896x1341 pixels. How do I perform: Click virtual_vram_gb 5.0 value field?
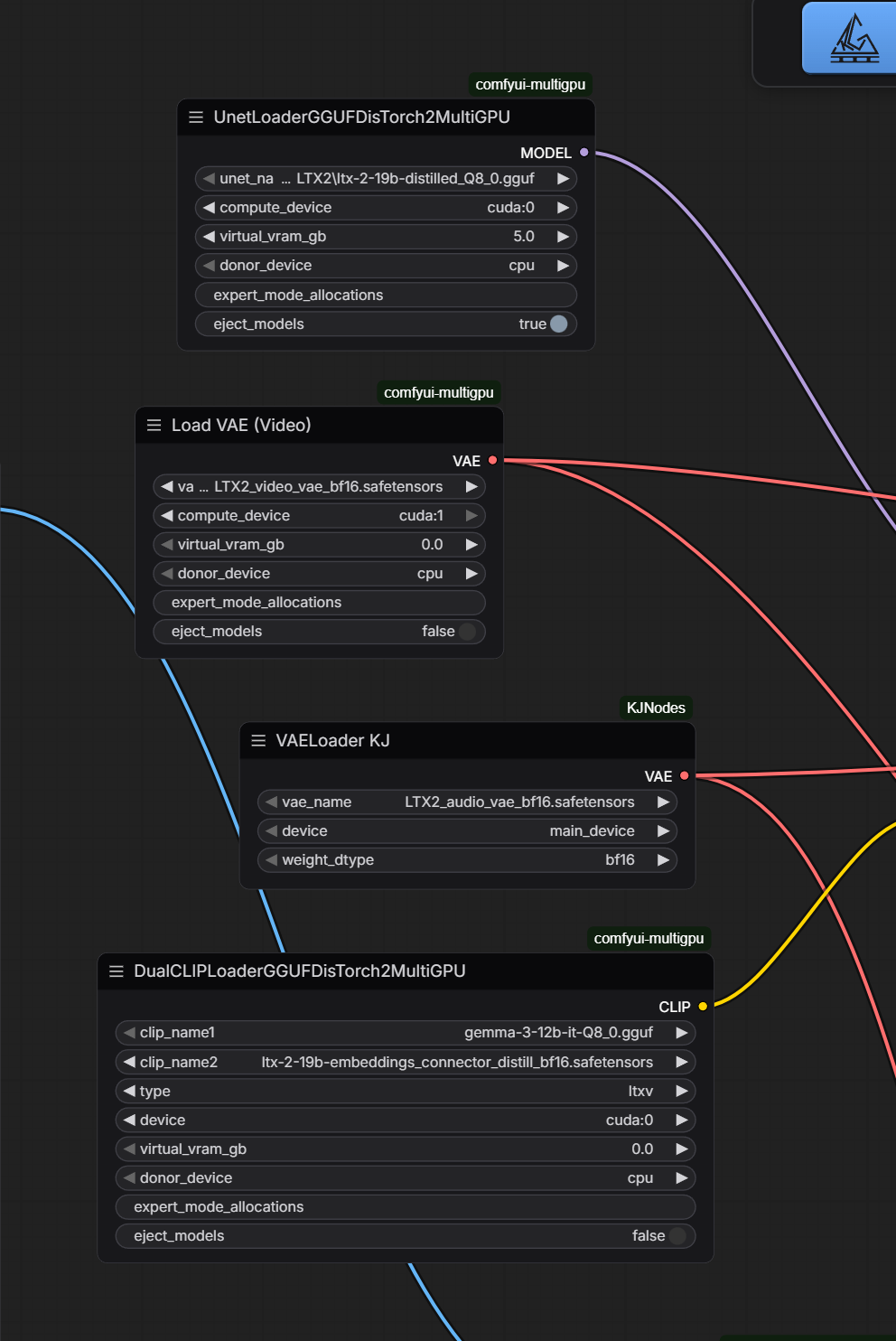point(386,237)
